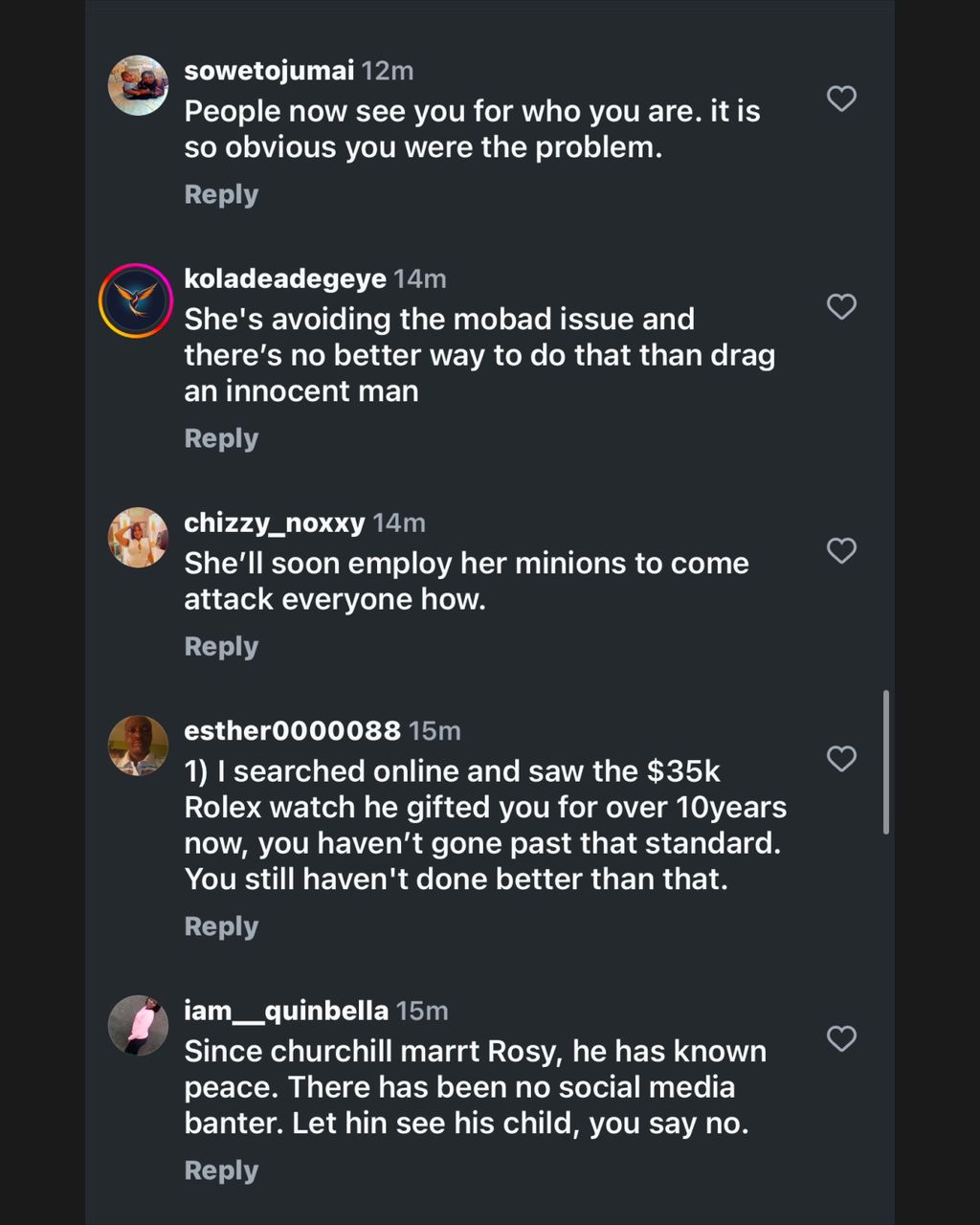Reply to chizzy_noxxy's comment
980x1225 pixels.
(x=221, y=647)
